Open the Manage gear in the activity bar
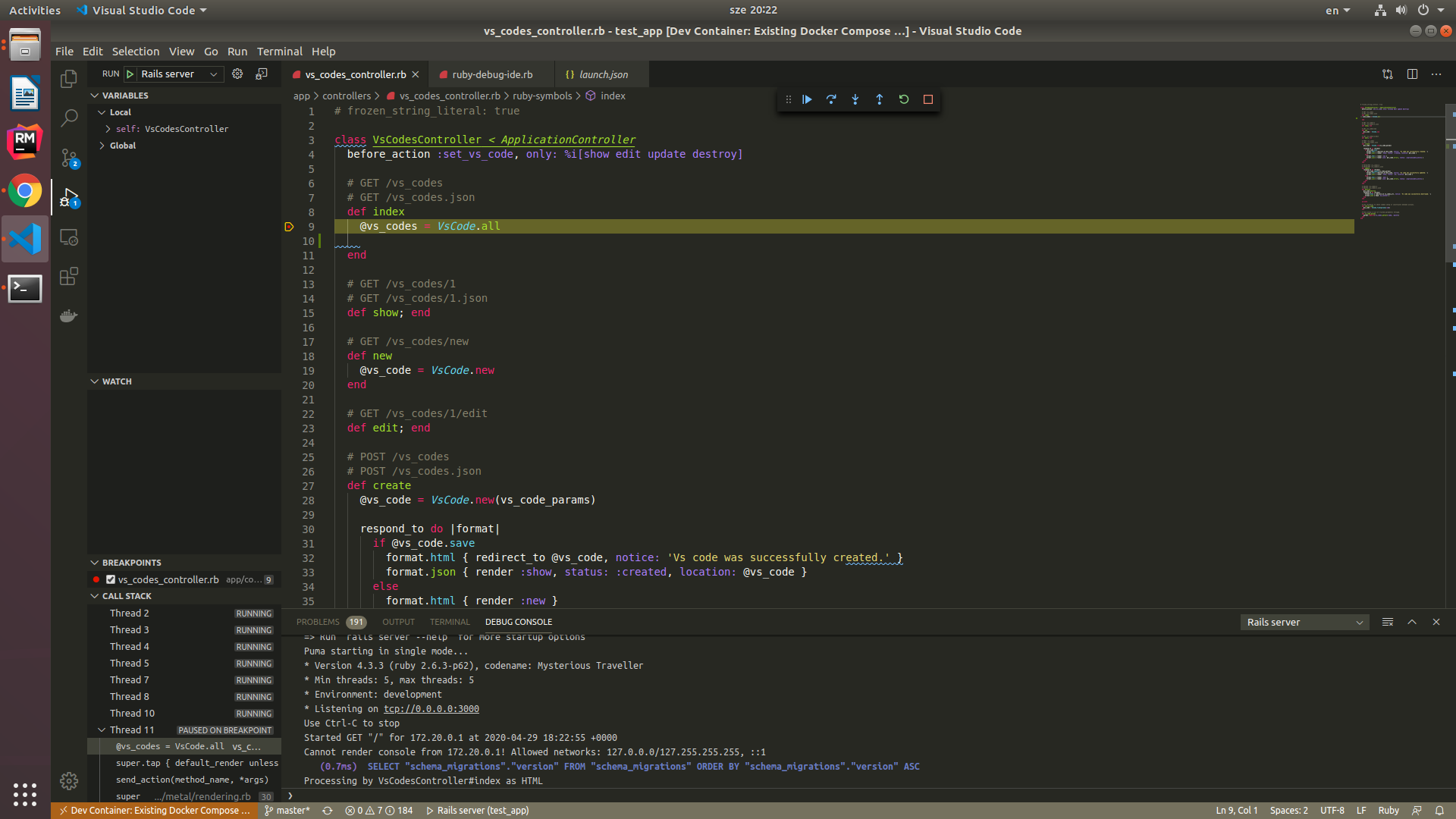1456x819 pixels. click(69, 780)
